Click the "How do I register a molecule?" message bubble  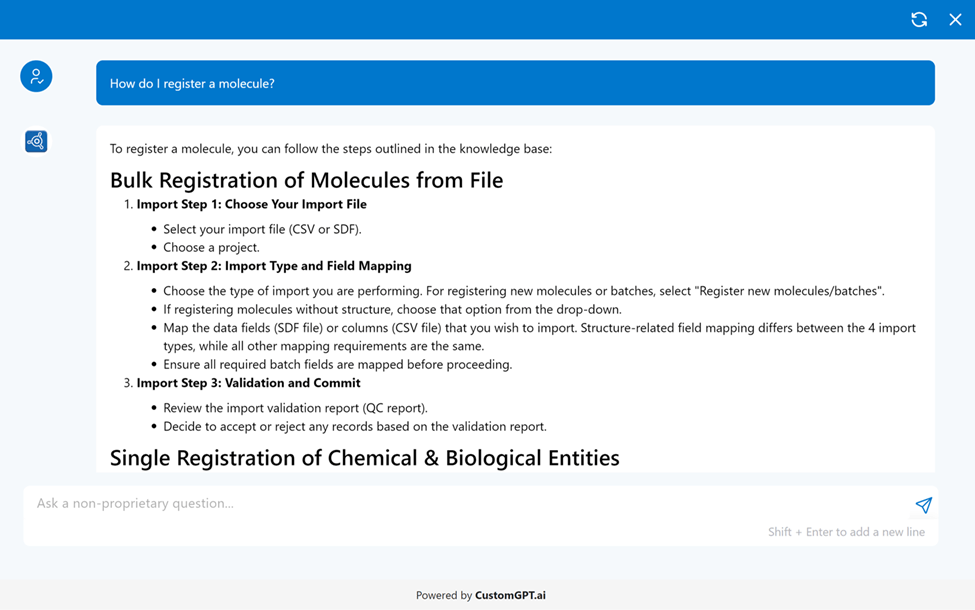coord(515,83)
